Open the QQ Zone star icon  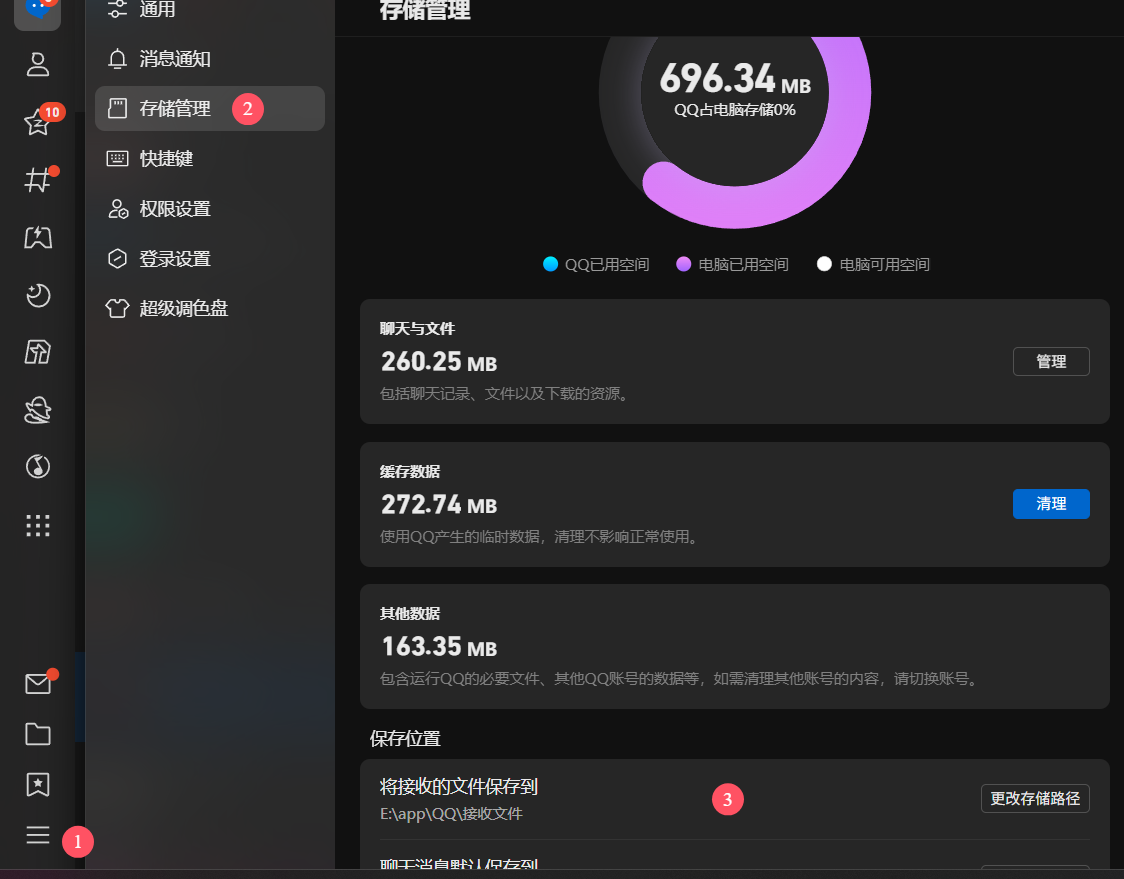pos(37,122)
